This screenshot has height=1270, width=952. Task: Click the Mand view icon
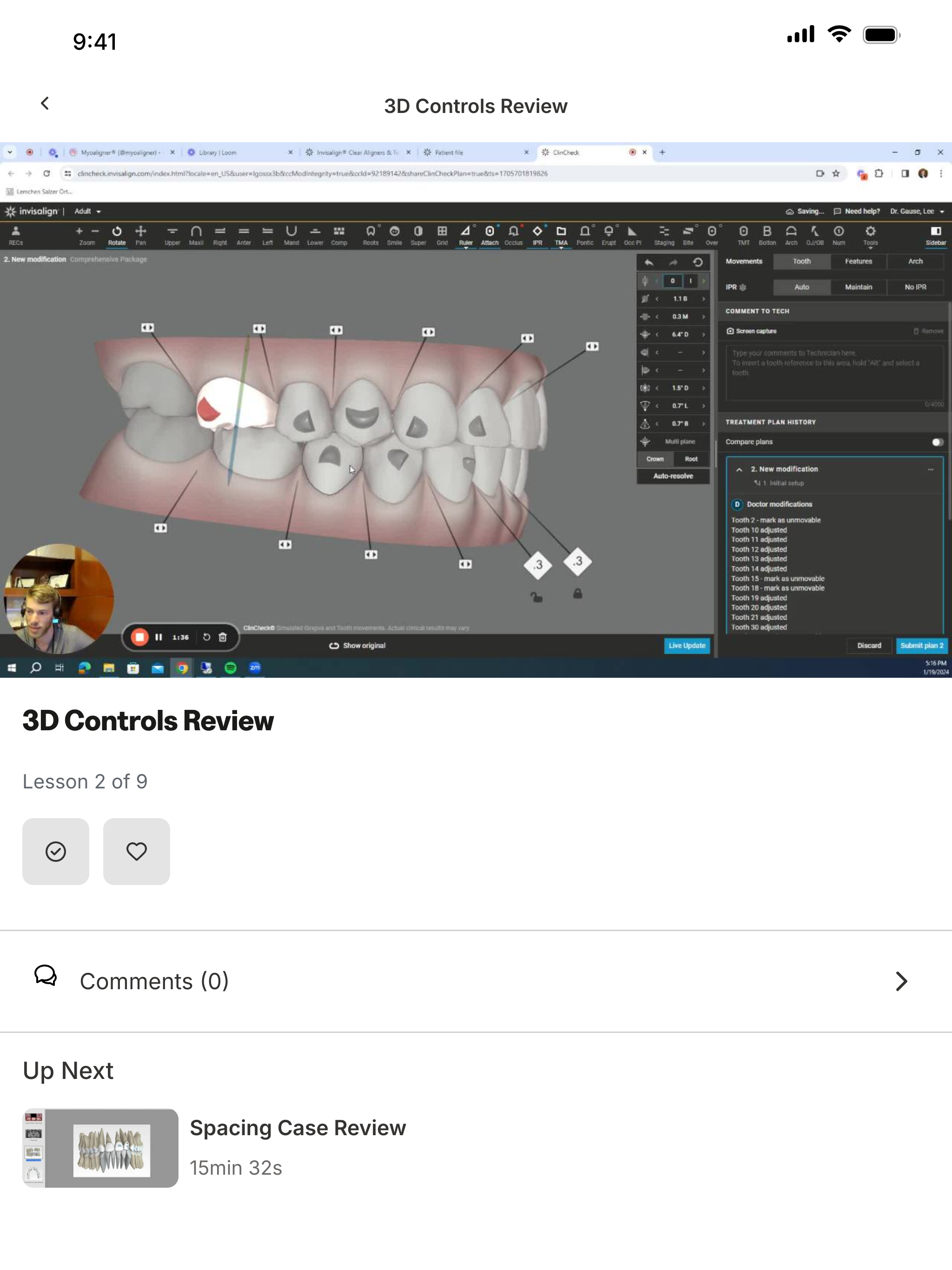point(291,235)
